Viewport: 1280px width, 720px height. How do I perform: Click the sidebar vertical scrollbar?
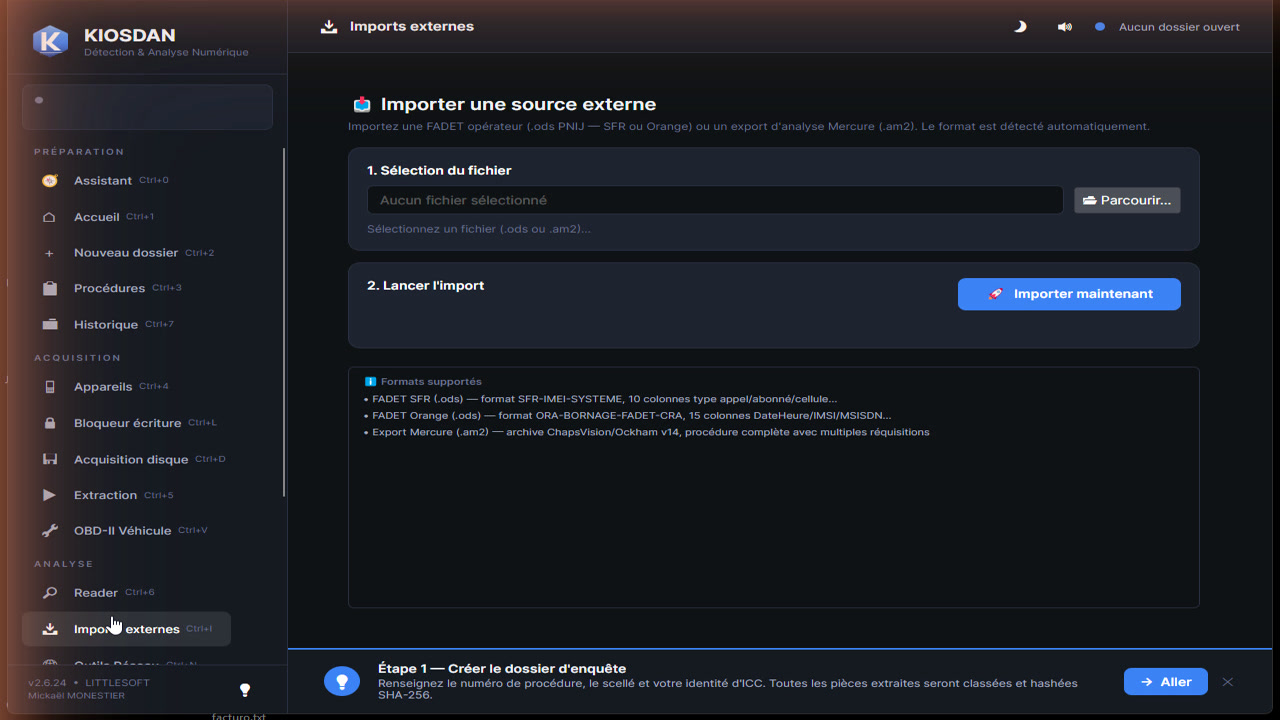point(284,322)
